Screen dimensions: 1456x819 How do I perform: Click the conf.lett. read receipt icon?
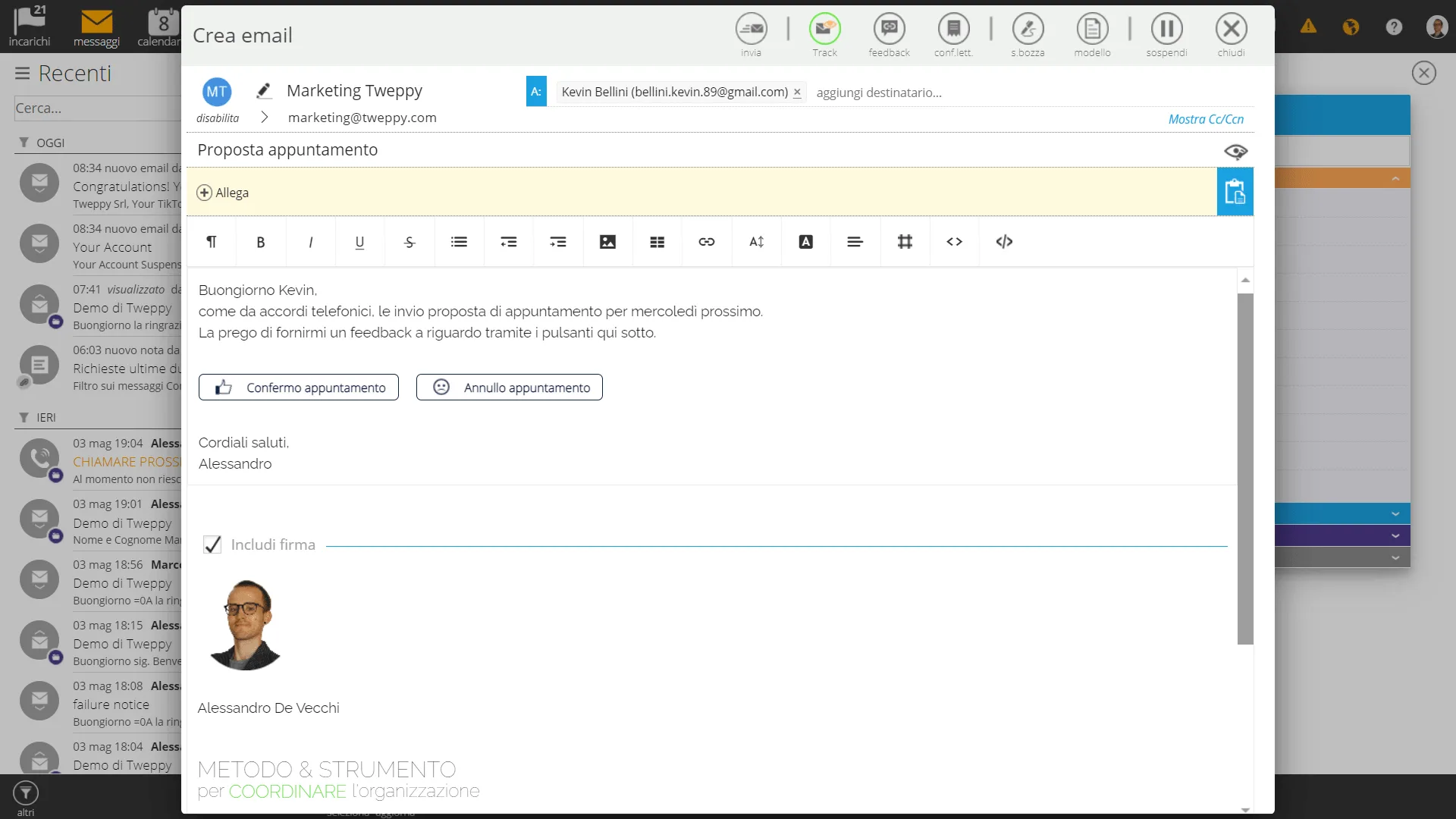tap(953, 36)
